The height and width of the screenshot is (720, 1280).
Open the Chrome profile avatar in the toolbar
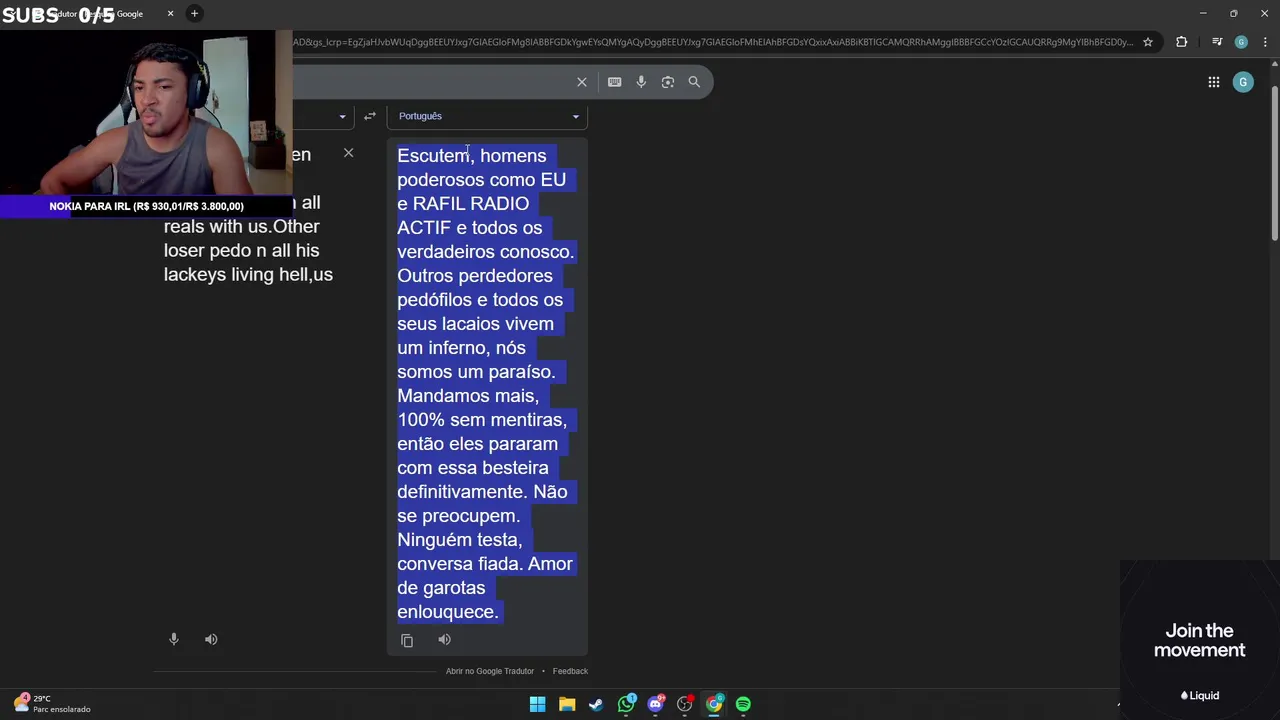coord(1241,42)
